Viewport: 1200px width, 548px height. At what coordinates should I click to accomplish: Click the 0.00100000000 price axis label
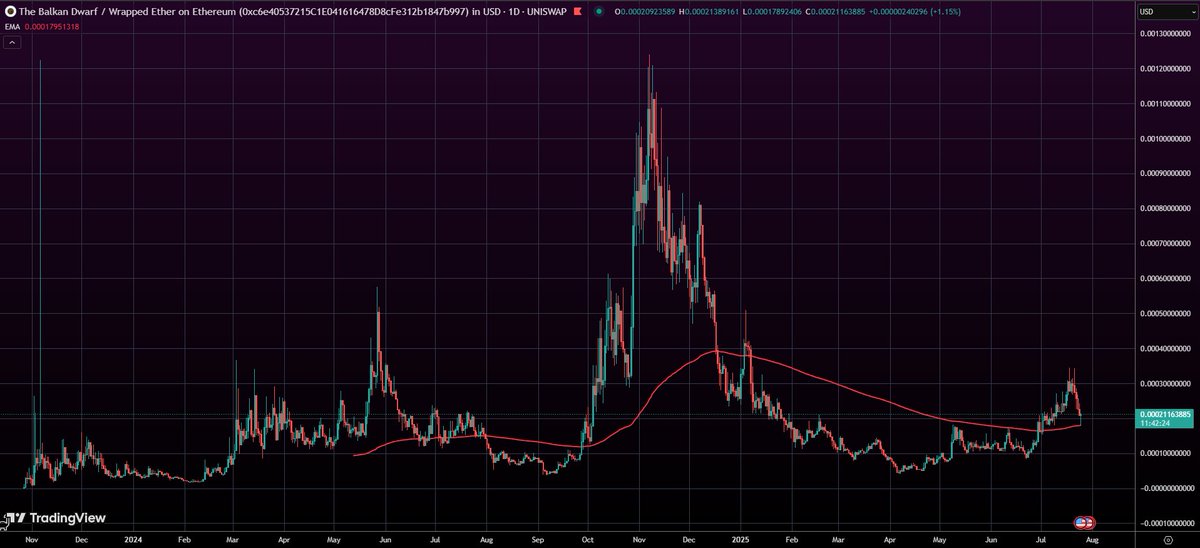point(1166,138)
